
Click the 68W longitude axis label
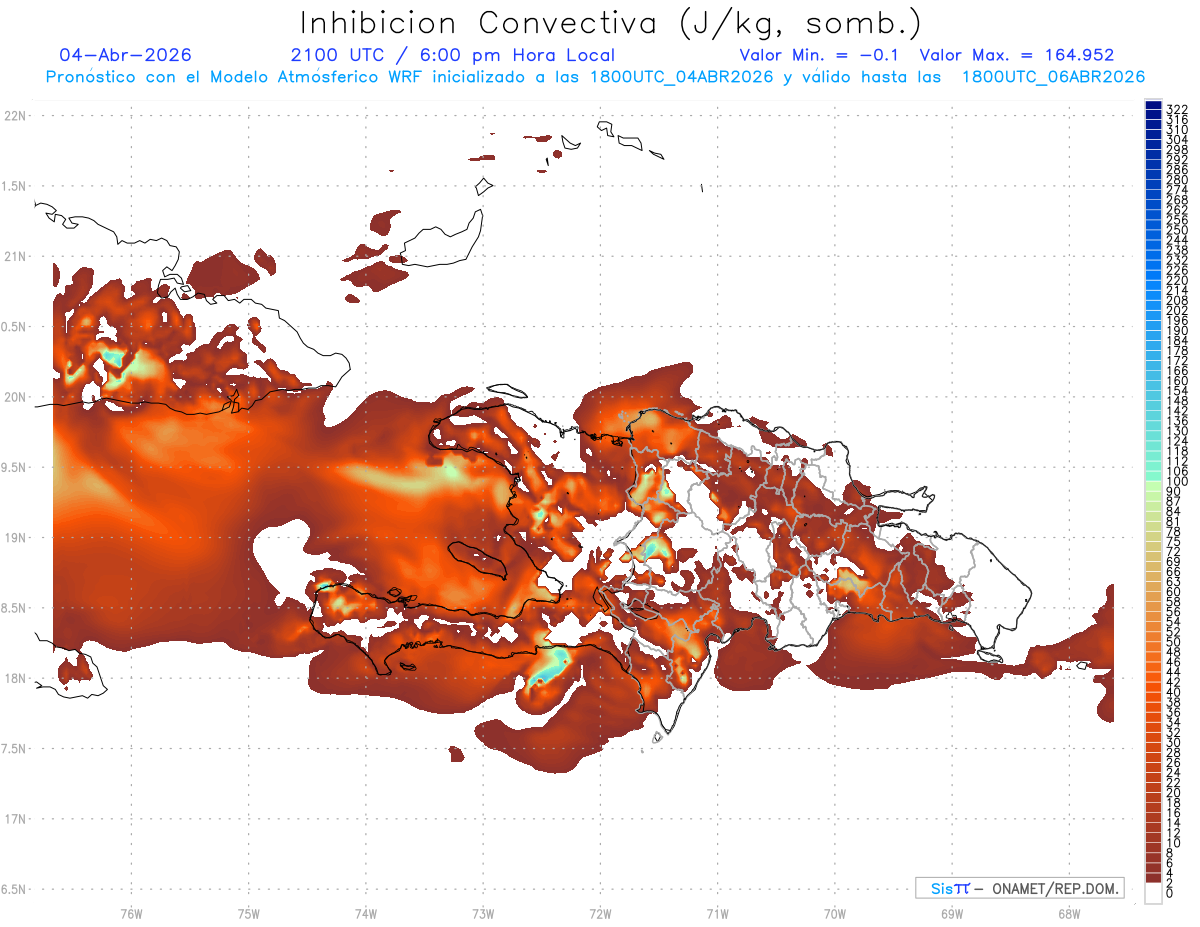click(1069, 913)
